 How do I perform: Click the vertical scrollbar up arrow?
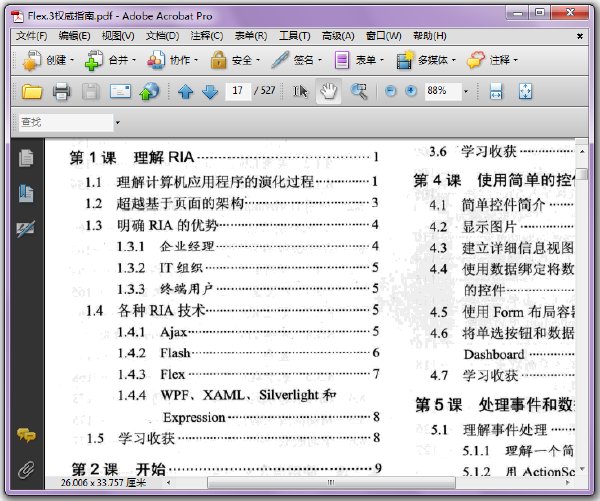582,152
